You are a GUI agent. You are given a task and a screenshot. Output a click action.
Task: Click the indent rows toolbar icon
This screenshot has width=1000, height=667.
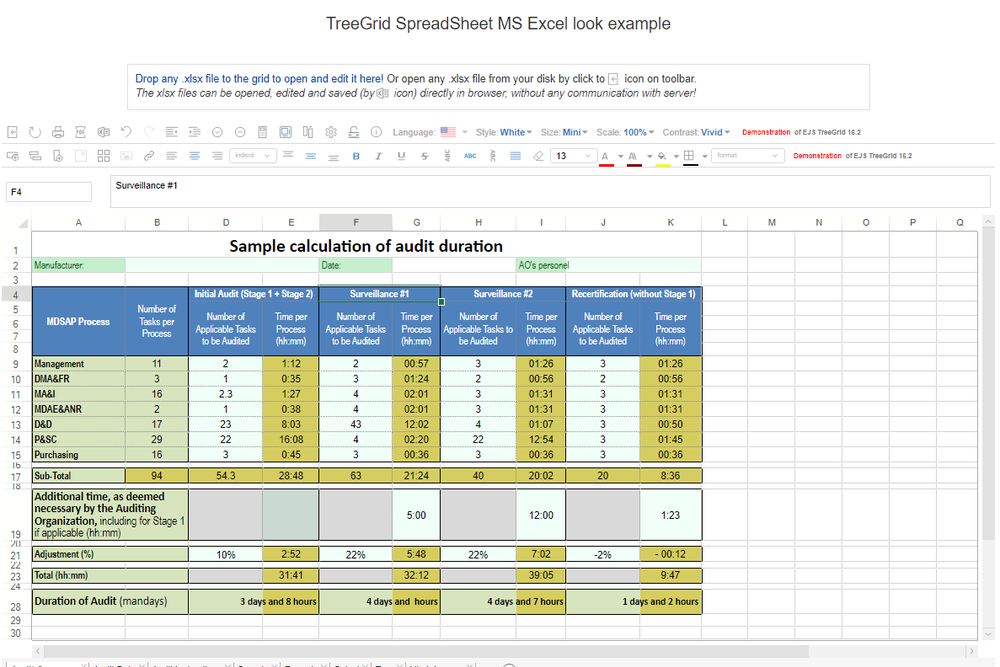pyautogui.click(x=195, y=132)
